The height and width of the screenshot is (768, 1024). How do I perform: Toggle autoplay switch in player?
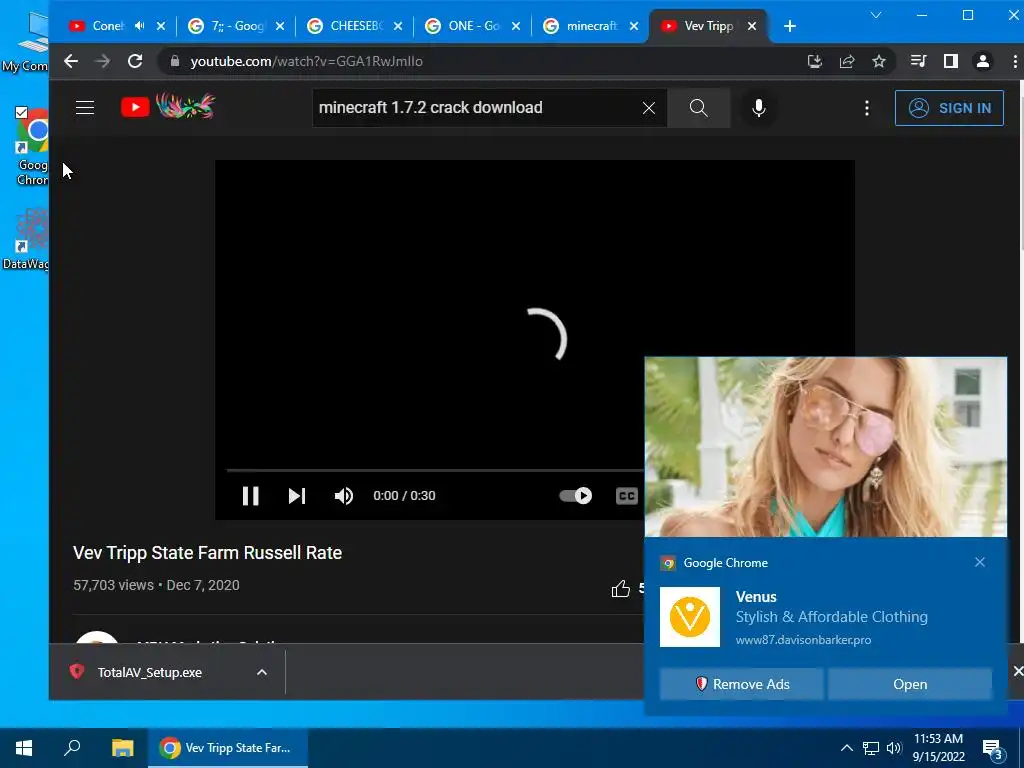click(575, 496)
